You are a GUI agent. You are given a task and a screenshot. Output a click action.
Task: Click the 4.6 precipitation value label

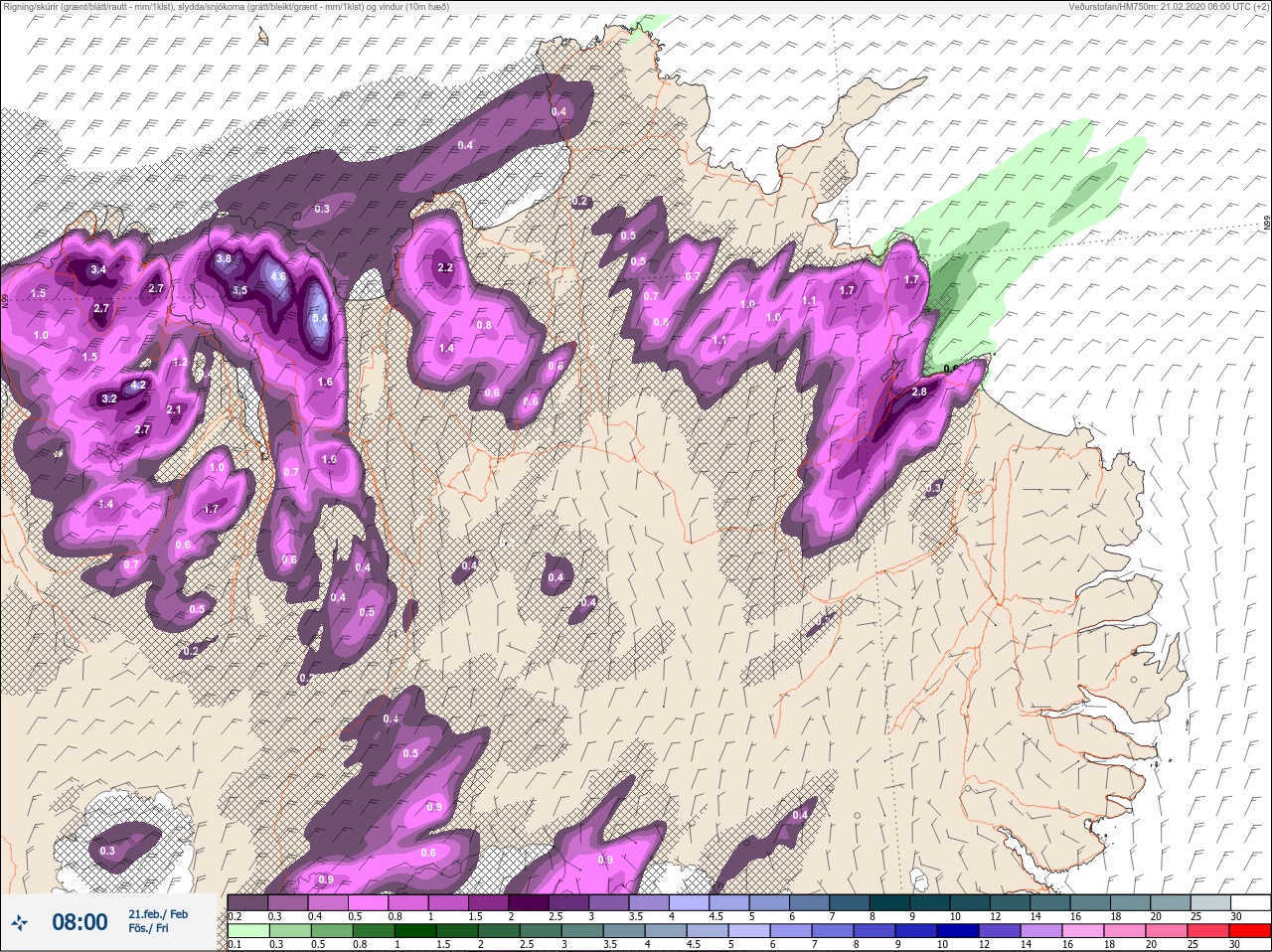278,276
